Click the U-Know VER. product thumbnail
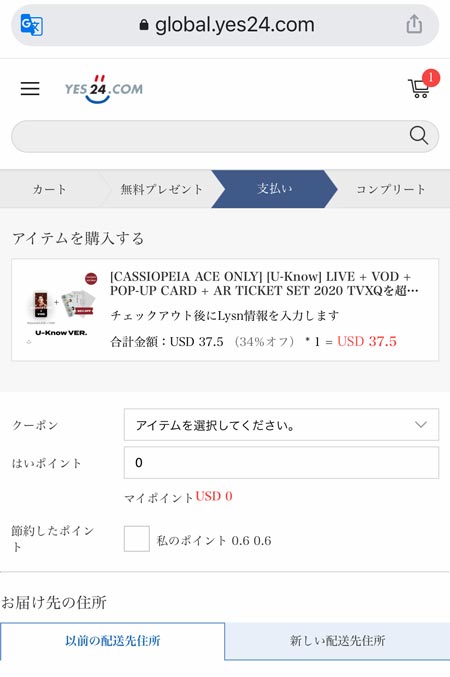 click(x=61, y=308)
